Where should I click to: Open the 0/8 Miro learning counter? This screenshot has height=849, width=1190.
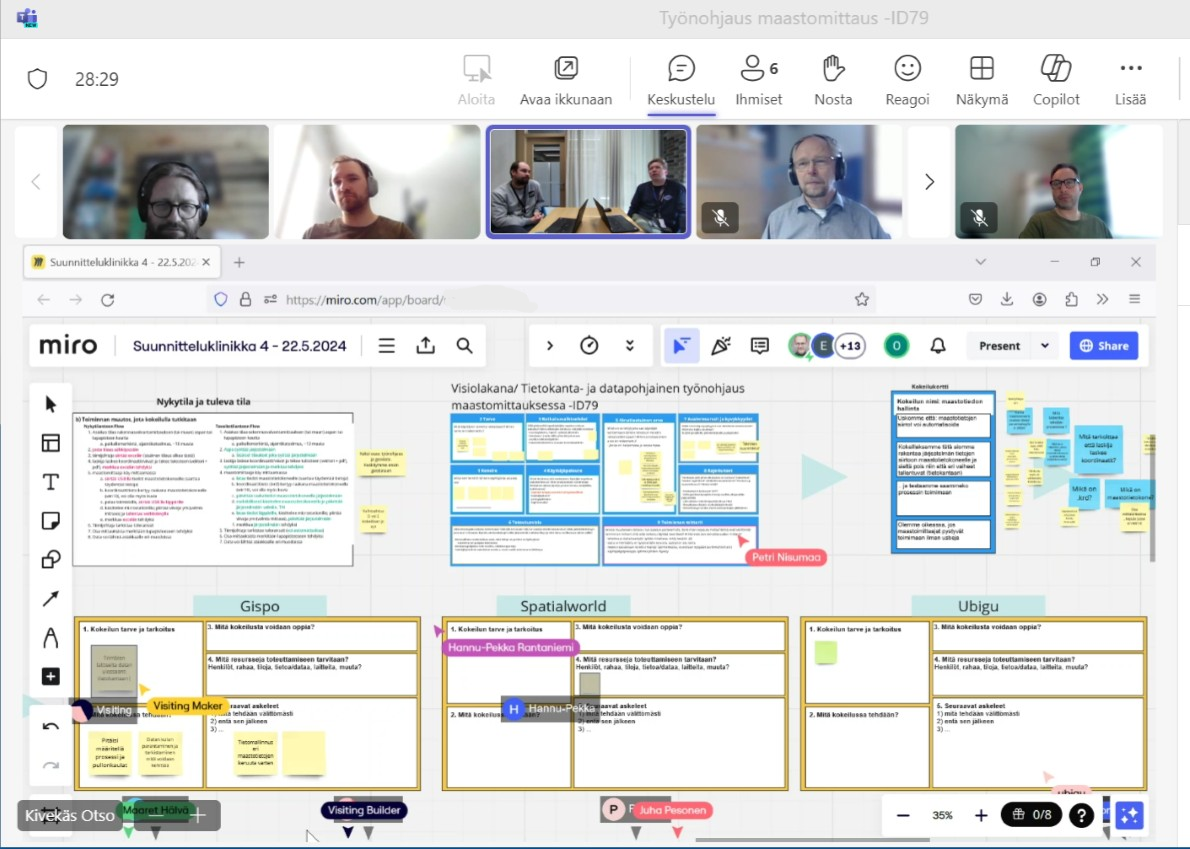click(x=1032, y=815)
